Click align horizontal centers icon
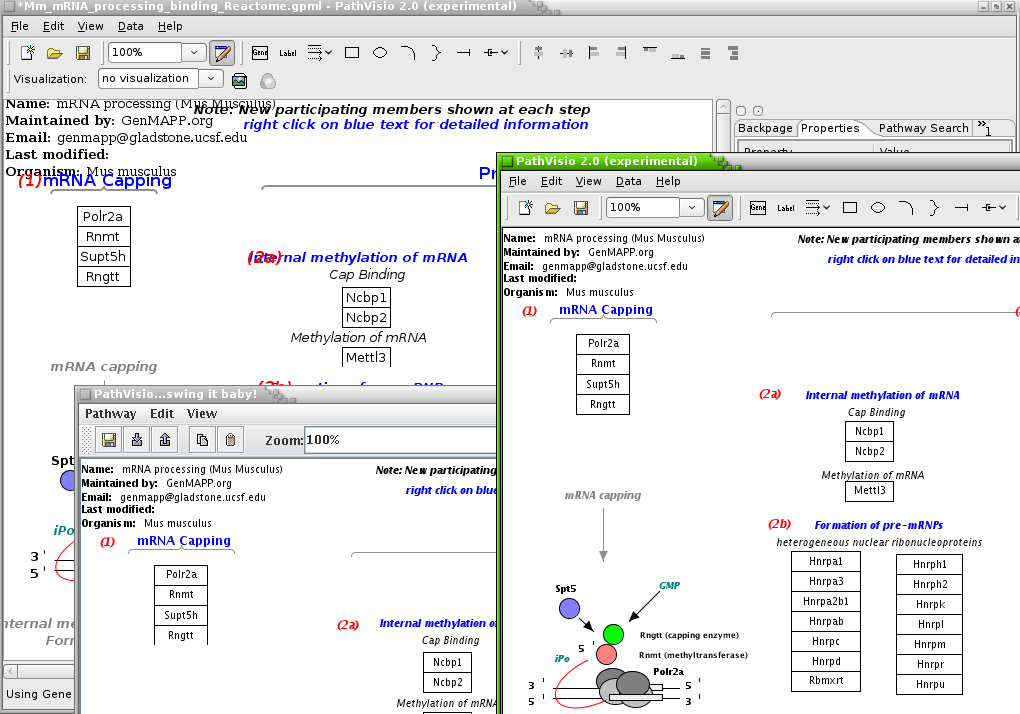The height and width of the screenshot is (714, 1020). (566, 53)
